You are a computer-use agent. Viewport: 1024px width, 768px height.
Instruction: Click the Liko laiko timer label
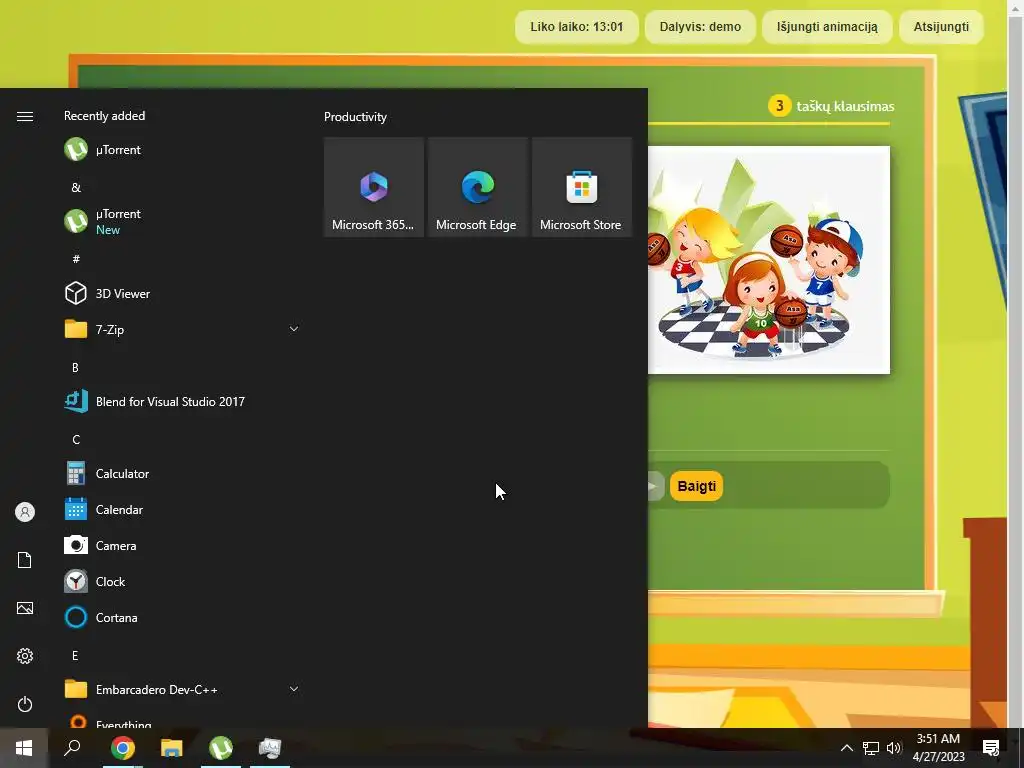(577, 27)
